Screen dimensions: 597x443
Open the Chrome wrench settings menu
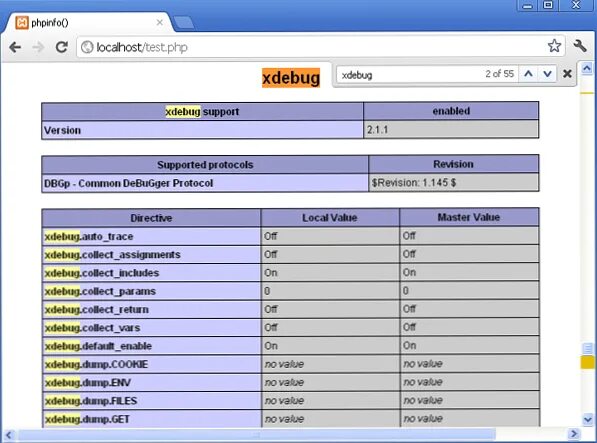click(580, 46)
